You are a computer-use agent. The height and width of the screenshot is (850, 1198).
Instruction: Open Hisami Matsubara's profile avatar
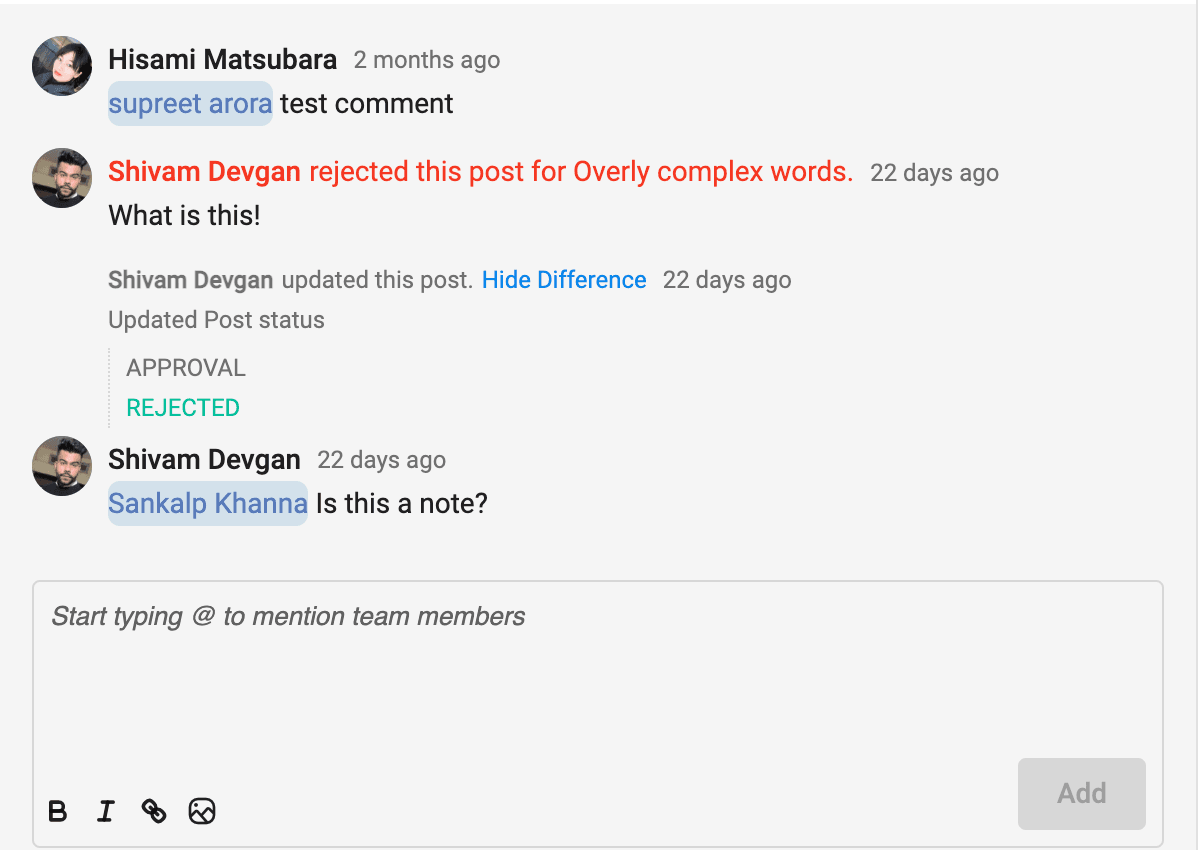tap(62, 66)
